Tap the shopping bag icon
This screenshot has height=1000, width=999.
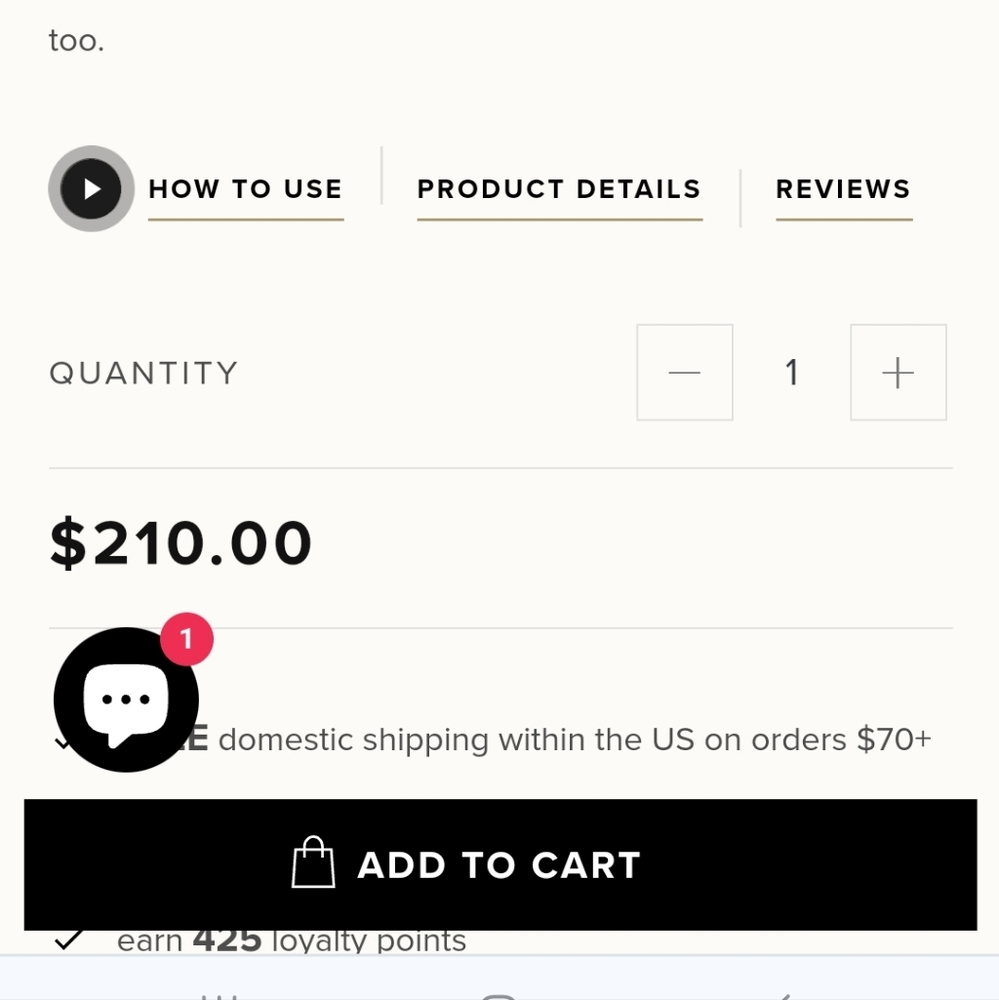point(313,862)
